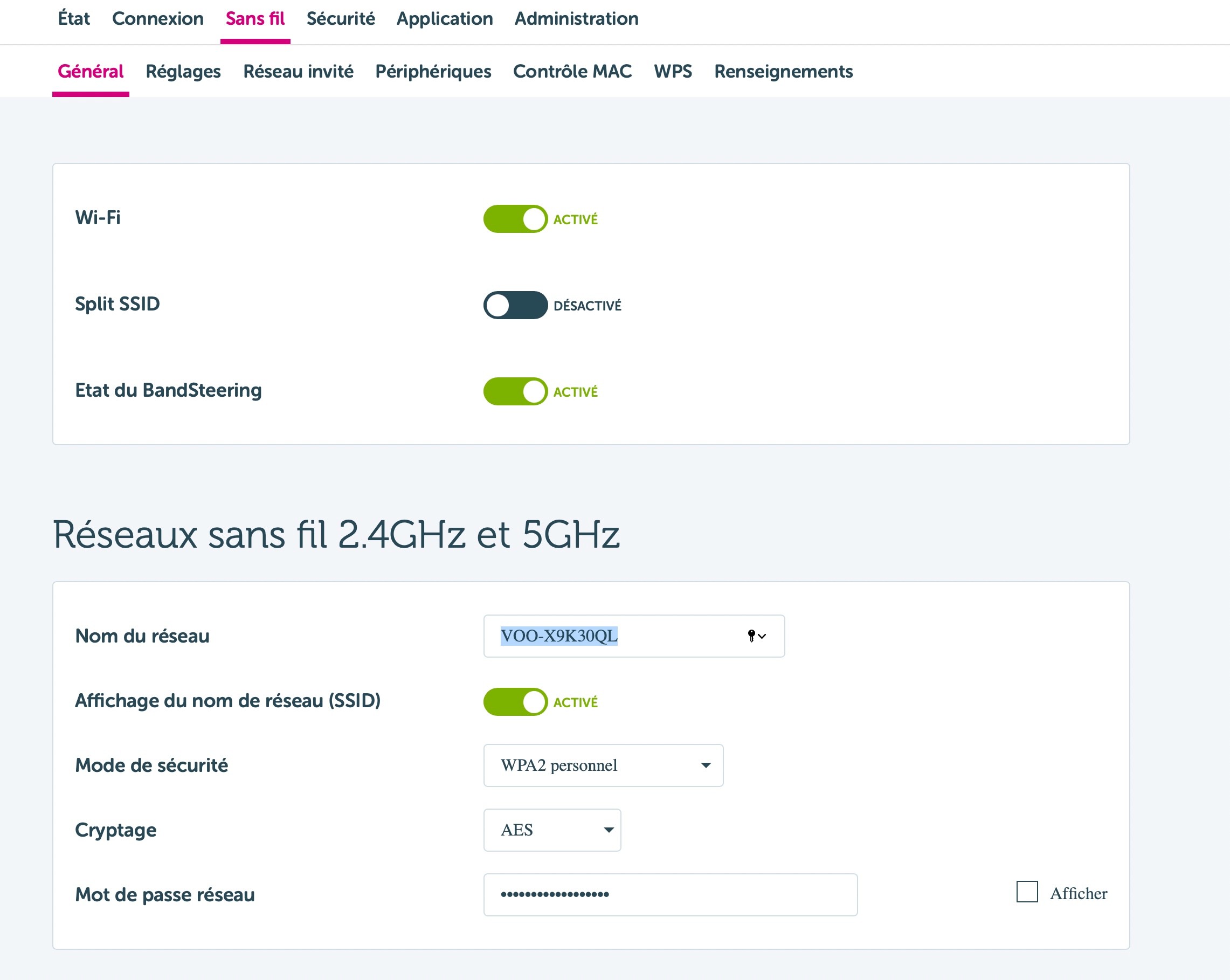Viewport: 1230px width, 980px height.
Task: Switch to the Réglages tab
Action: [183, 71]
